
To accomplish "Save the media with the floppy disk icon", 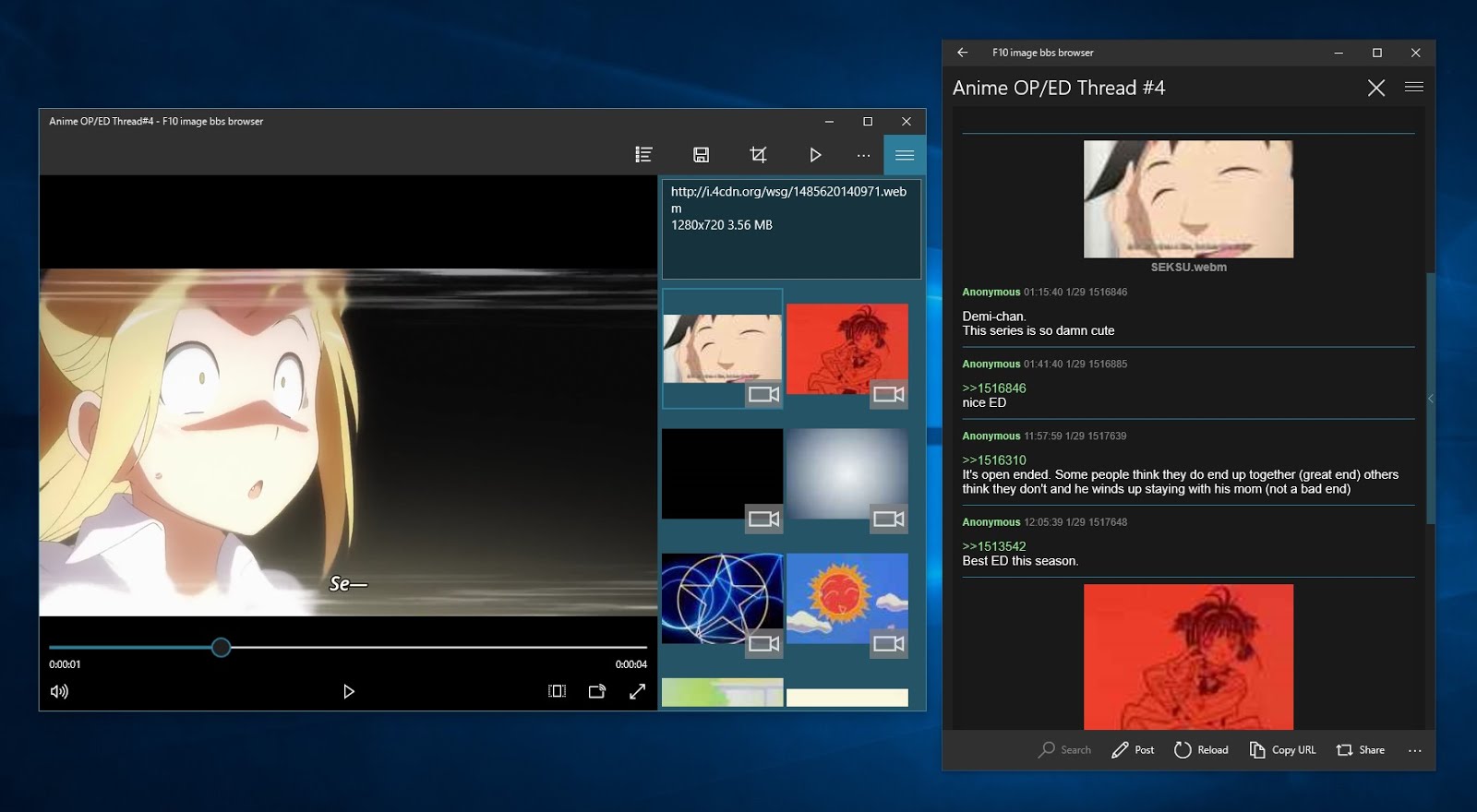I will [701, 155].
